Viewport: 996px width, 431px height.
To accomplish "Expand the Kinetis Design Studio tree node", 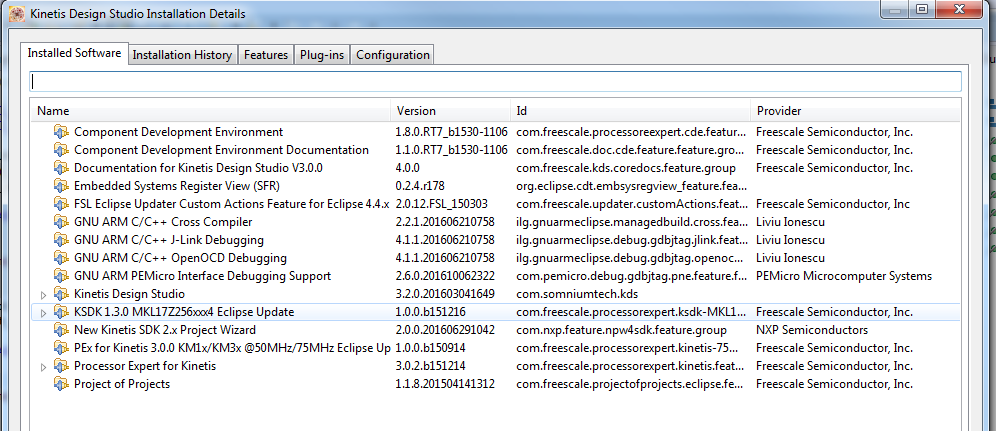I will click(42, 294).
